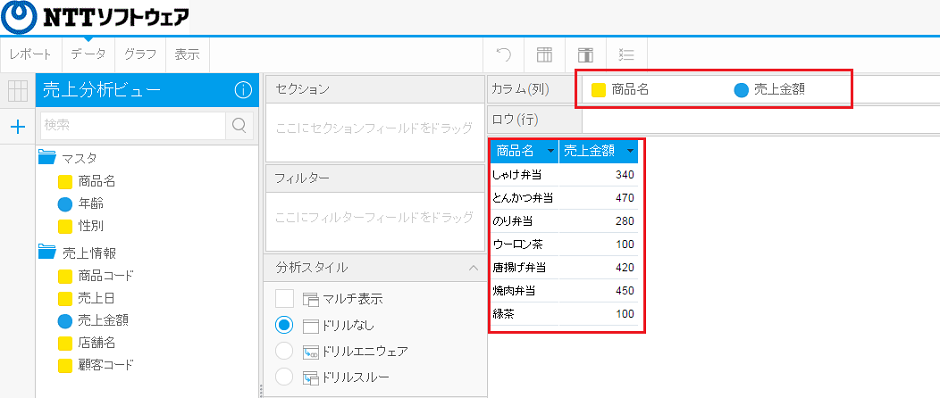The width and height of the screenshot is (940, 398).
Task: Select the ドリルスルー radio button
Action: point(284,377)
